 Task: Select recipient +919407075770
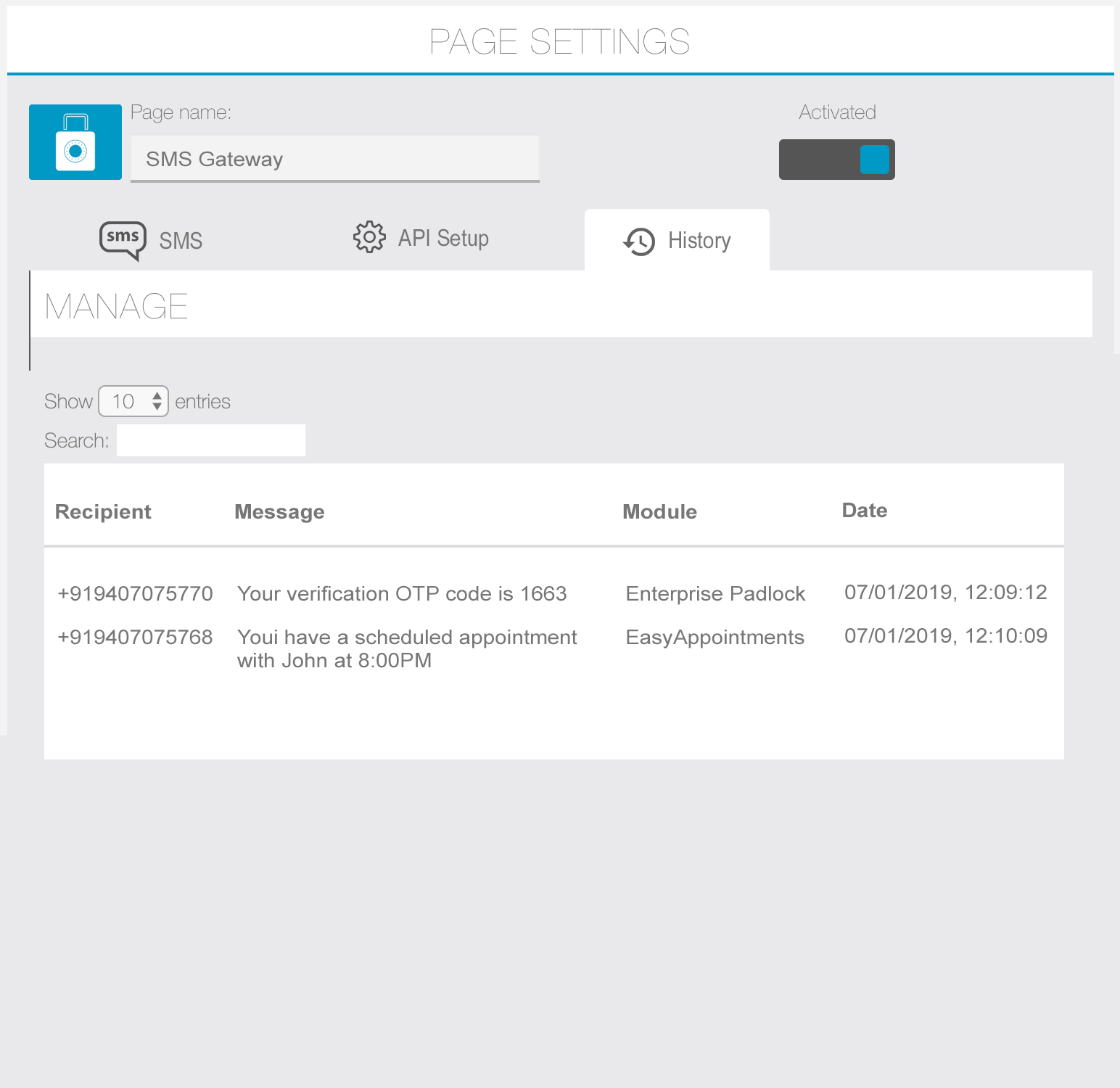tap(135, 593)
